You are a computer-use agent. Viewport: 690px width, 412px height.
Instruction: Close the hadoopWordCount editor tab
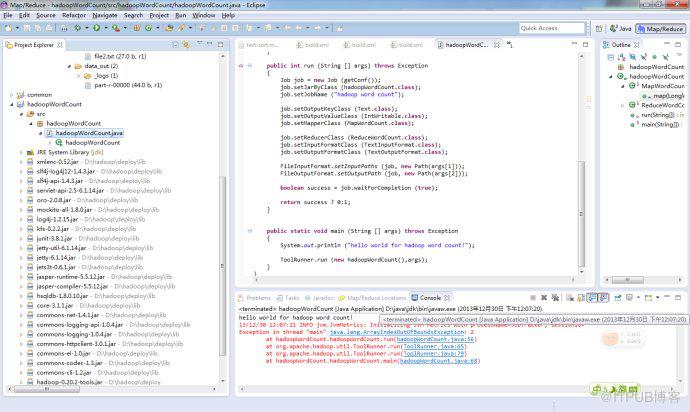tap(497, 45)
